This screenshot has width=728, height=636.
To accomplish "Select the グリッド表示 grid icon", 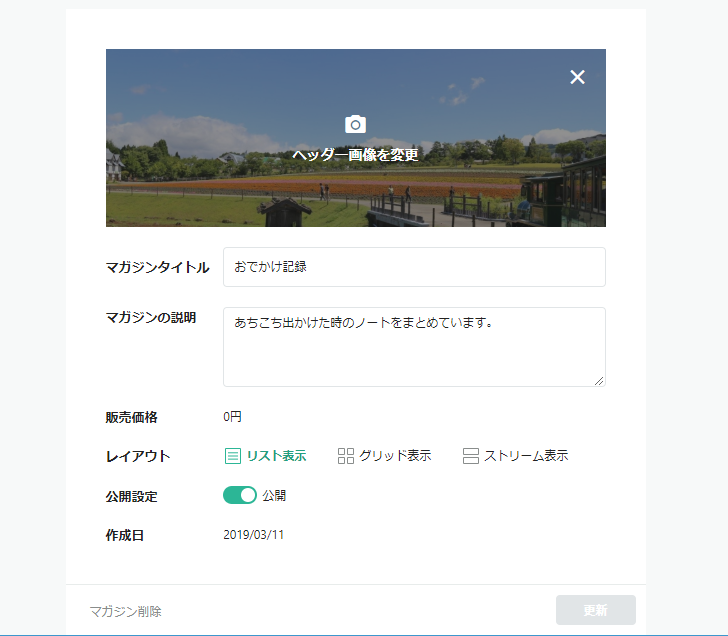I will pos(345,456).
